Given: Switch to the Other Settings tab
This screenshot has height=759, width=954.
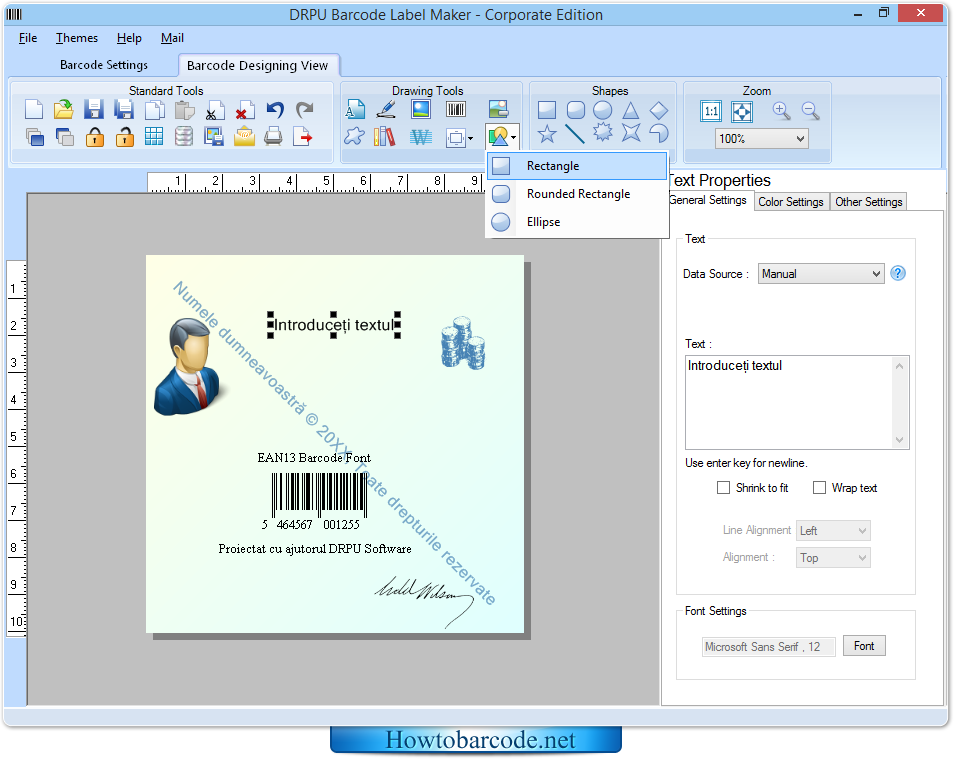Looking at the screenshot, I should pos(868,201).
